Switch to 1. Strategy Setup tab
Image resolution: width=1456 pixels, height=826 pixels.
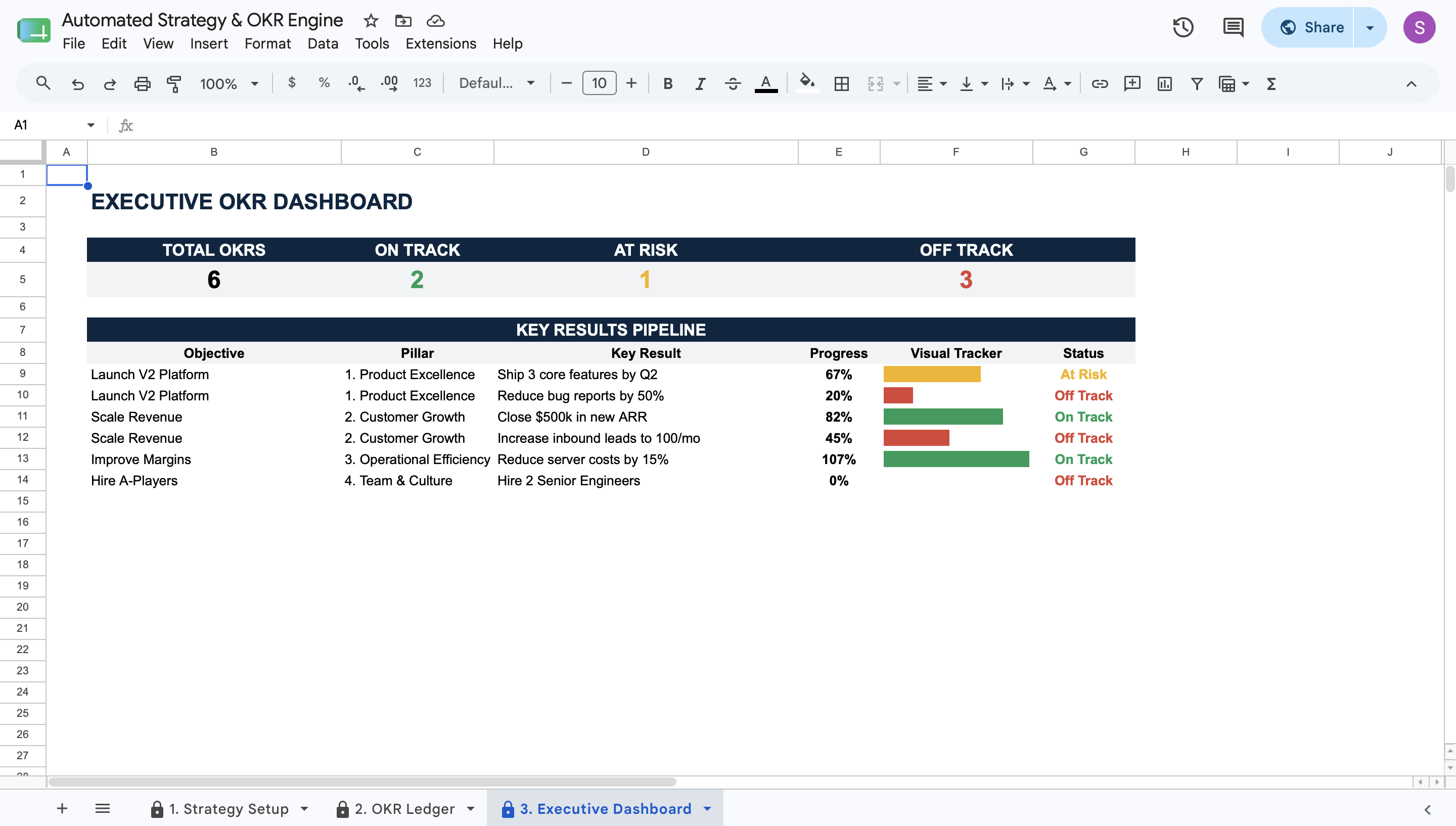pos(229,808)
